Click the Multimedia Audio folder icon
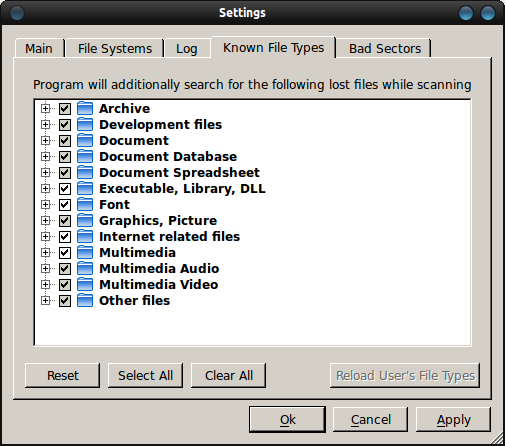 tap(85, 268)
